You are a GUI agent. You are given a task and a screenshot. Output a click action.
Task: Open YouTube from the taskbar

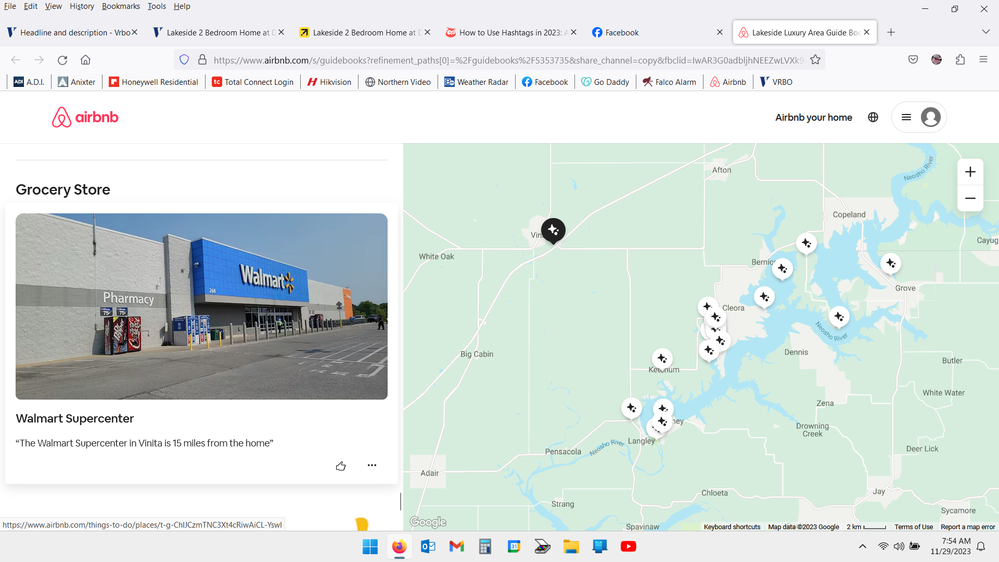point(628,547)
